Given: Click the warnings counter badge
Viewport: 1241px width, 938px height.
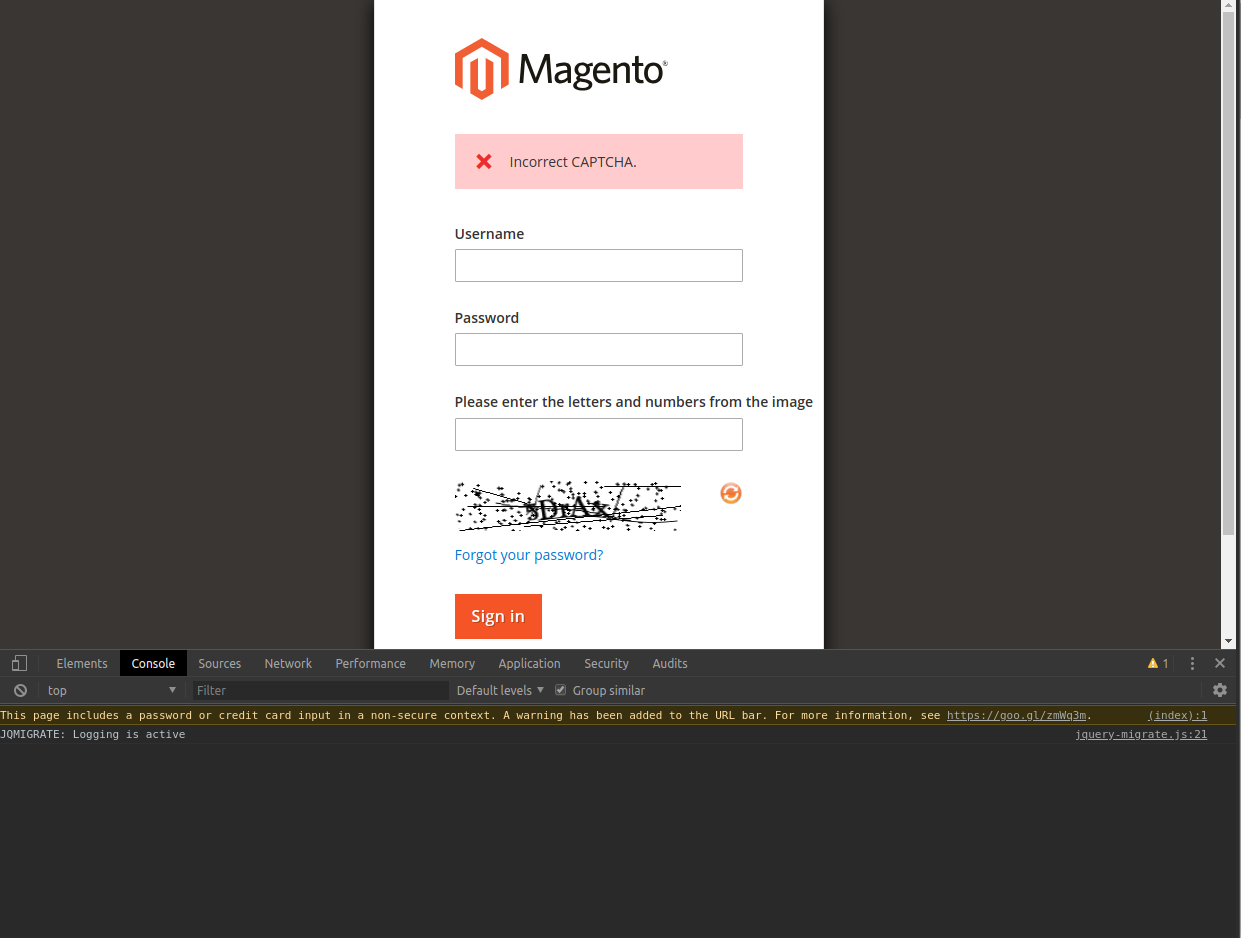Looking at the screenshot, I should click(1157, 663).
